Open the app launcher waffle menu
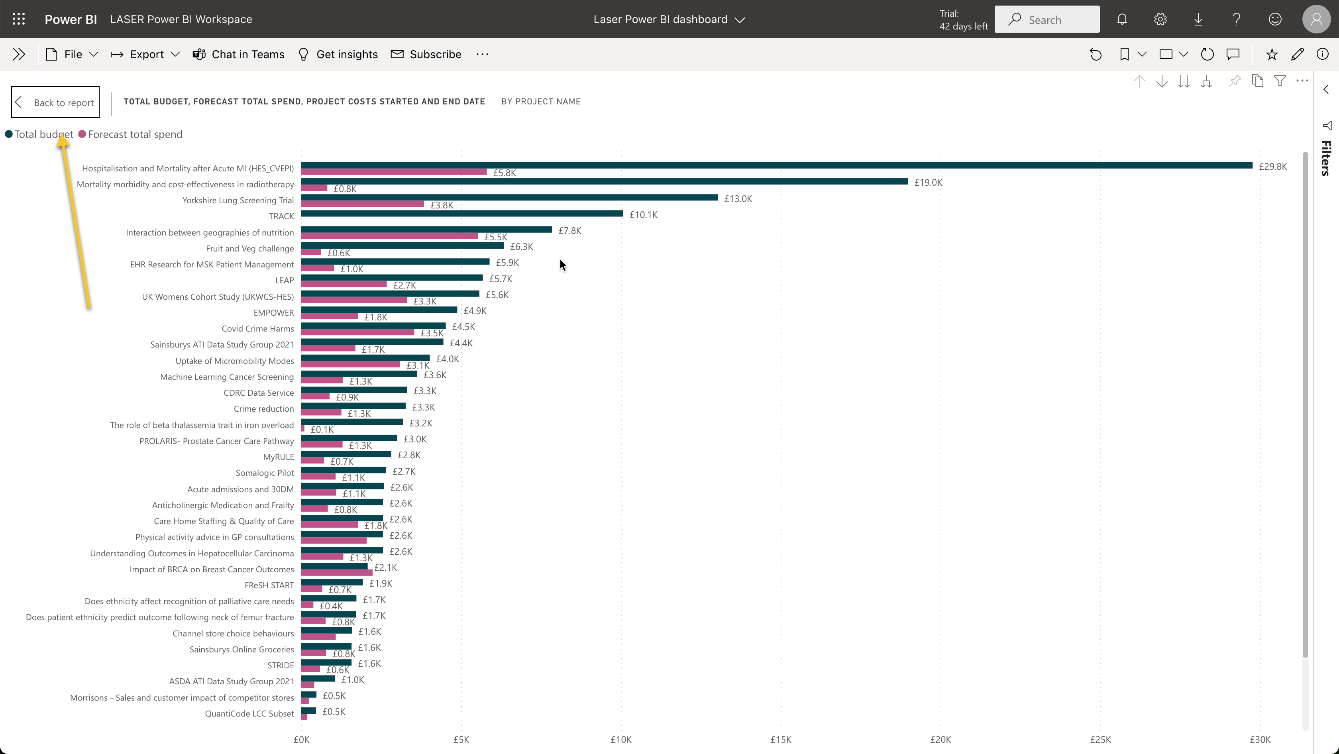Viewport: 1339px width, 754px height. pyautogui.click(x=19, y=19)
